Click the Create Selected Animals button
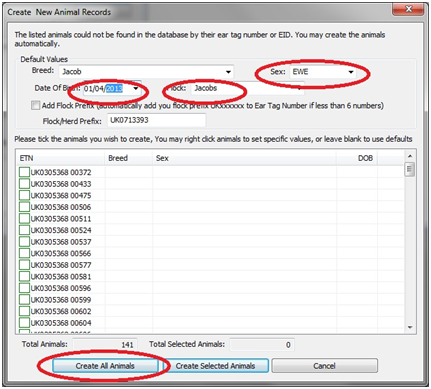 (x=215, y=366)
